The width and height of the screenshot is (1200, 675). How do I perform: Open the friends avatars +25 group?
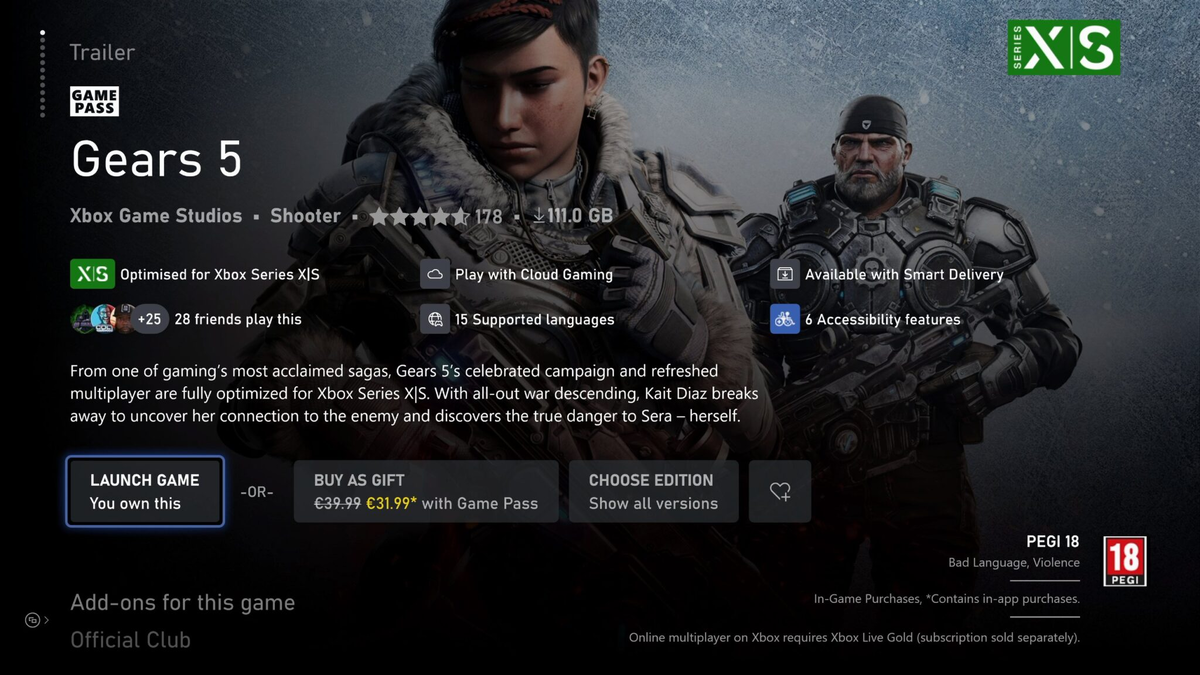[119, 319]
